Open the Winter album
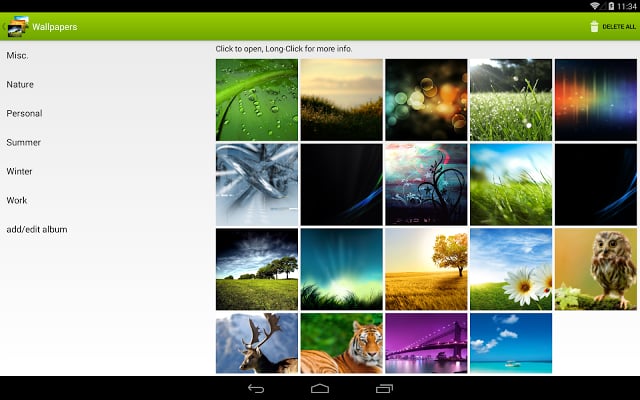Image resolution: width=640 pixels, height=400 pixels. pos(20,171)
